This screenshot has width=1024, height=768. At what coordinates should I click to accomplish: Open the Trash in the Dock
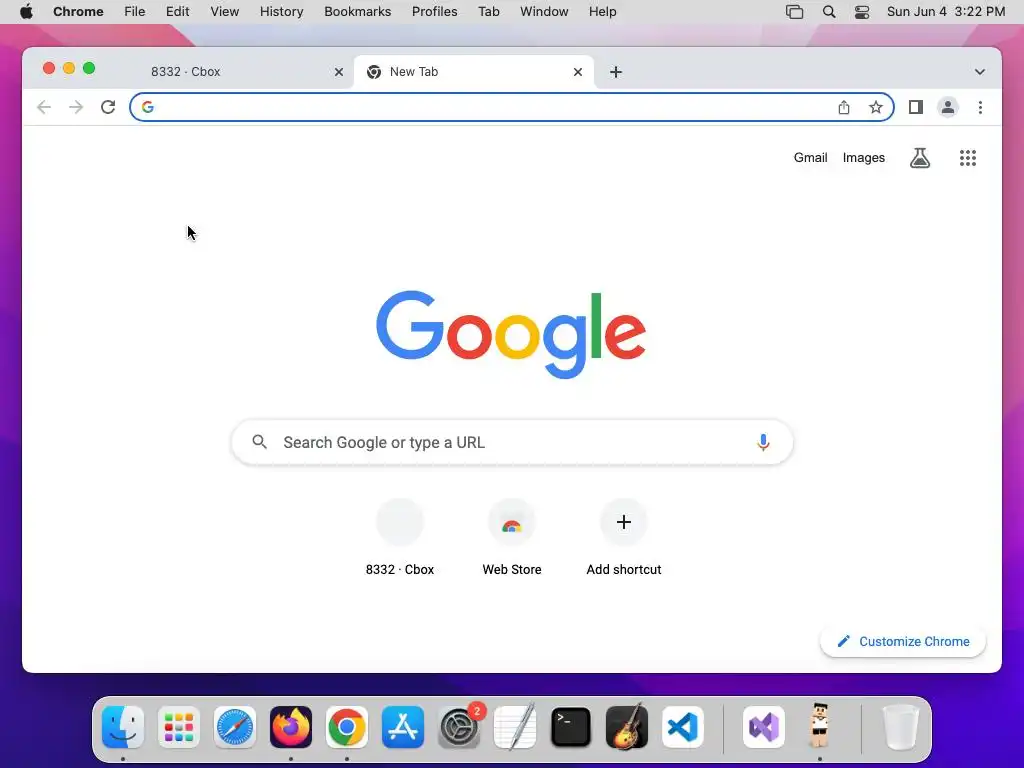901,726
